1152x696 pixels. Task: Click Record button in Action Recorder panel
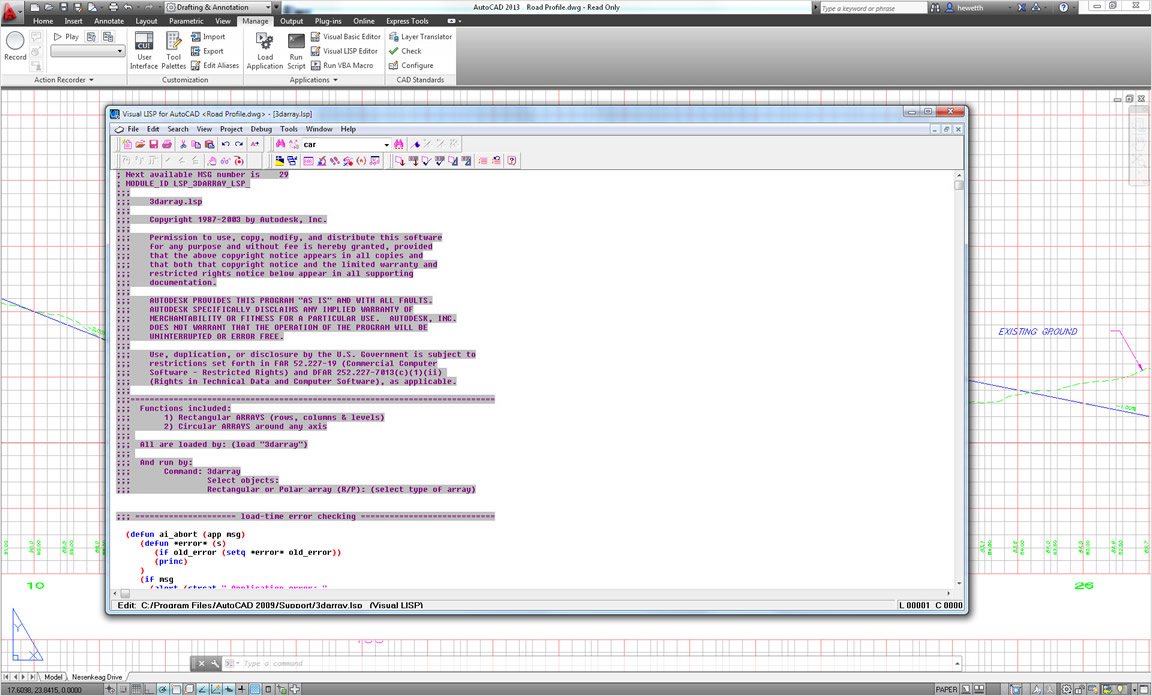15,46
